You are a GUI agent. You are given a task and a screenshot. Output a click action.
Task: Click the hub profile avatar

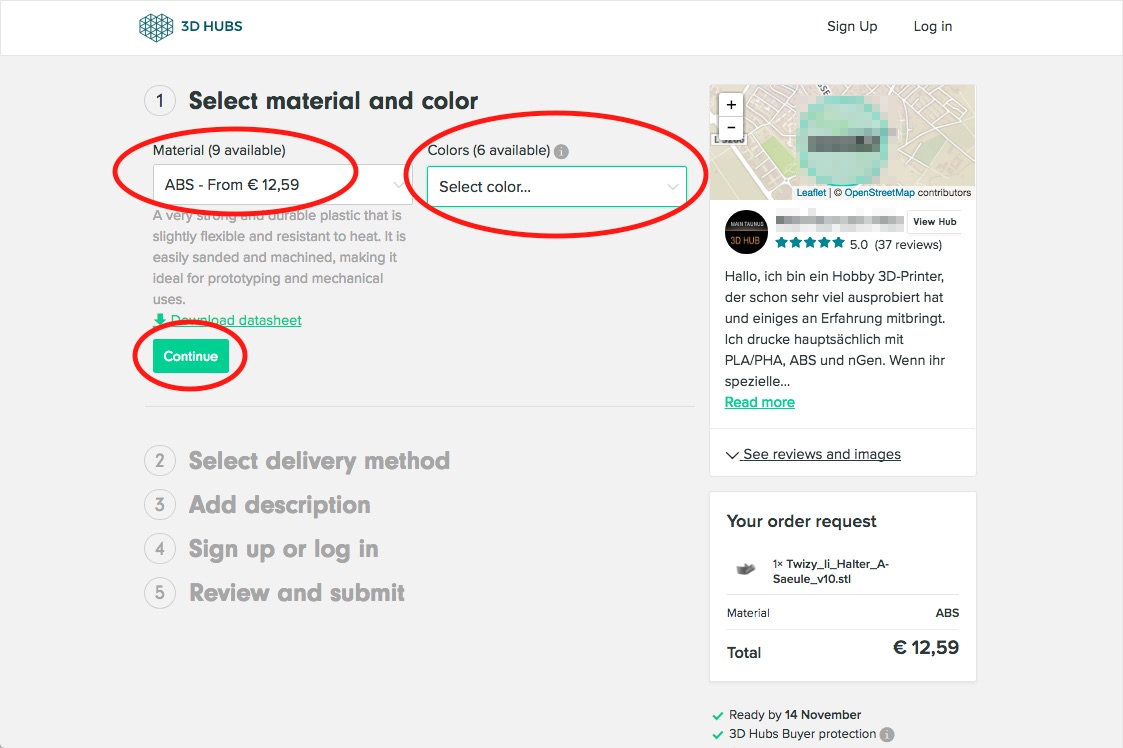click(745, 232)
